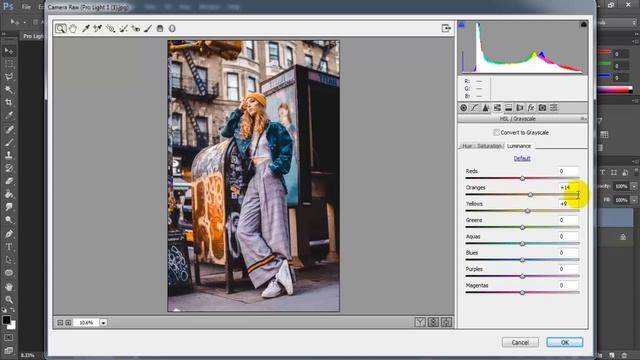
Task: Select Crop tool in Photoshop toolbox
Action: [9, 102]
